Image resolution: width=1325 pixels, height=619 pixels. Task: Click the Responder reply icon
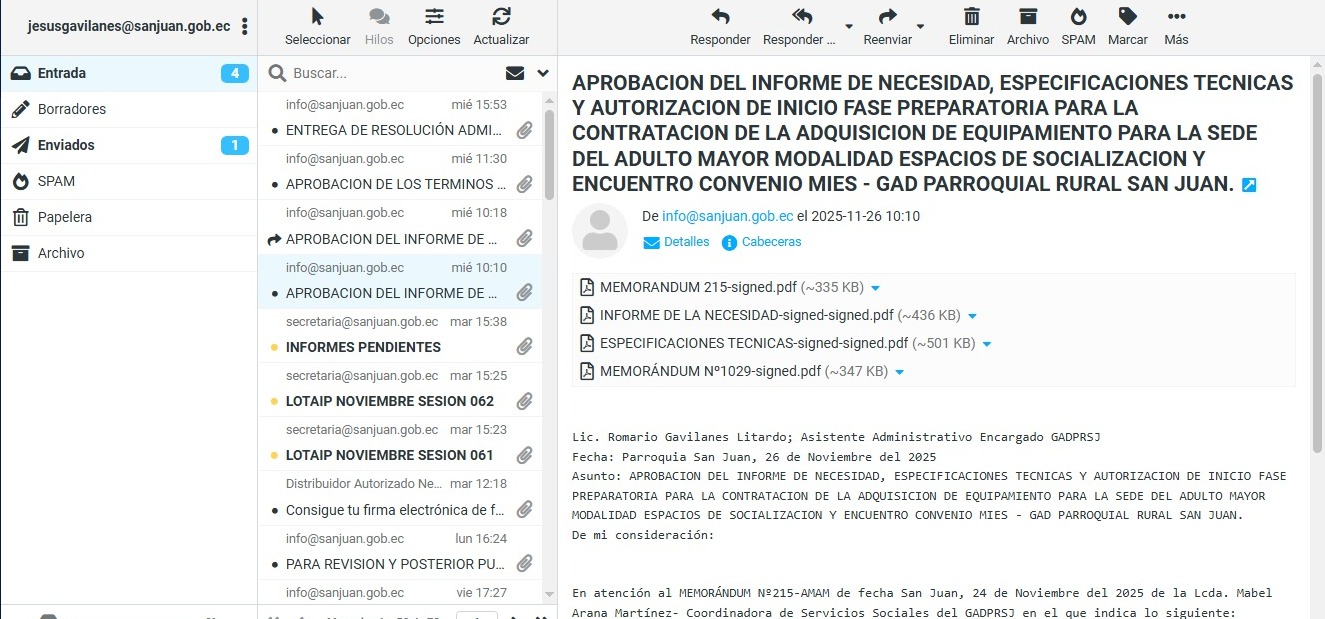pyautogui.click(x=719, y=17)
